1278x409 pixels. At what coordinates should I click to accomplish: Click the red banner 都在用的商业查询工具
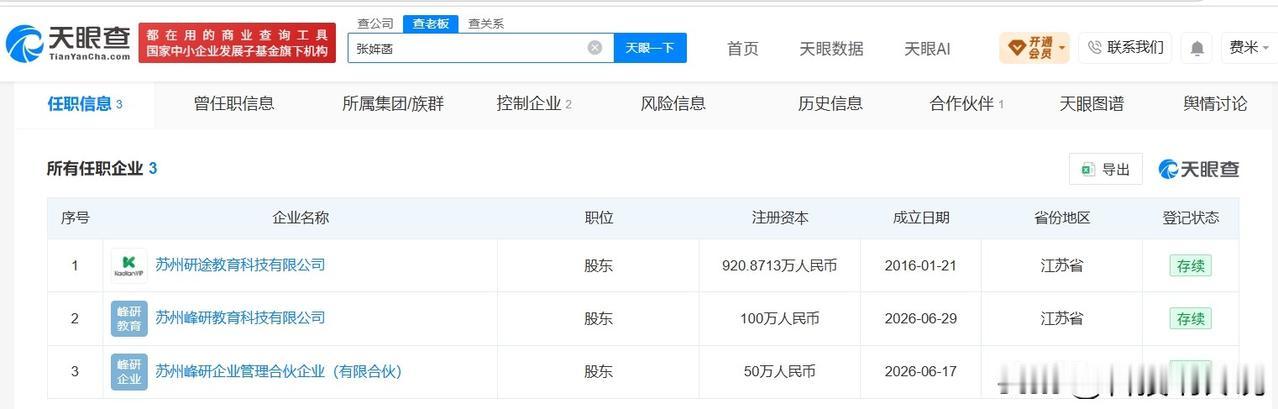coord(237,42)
